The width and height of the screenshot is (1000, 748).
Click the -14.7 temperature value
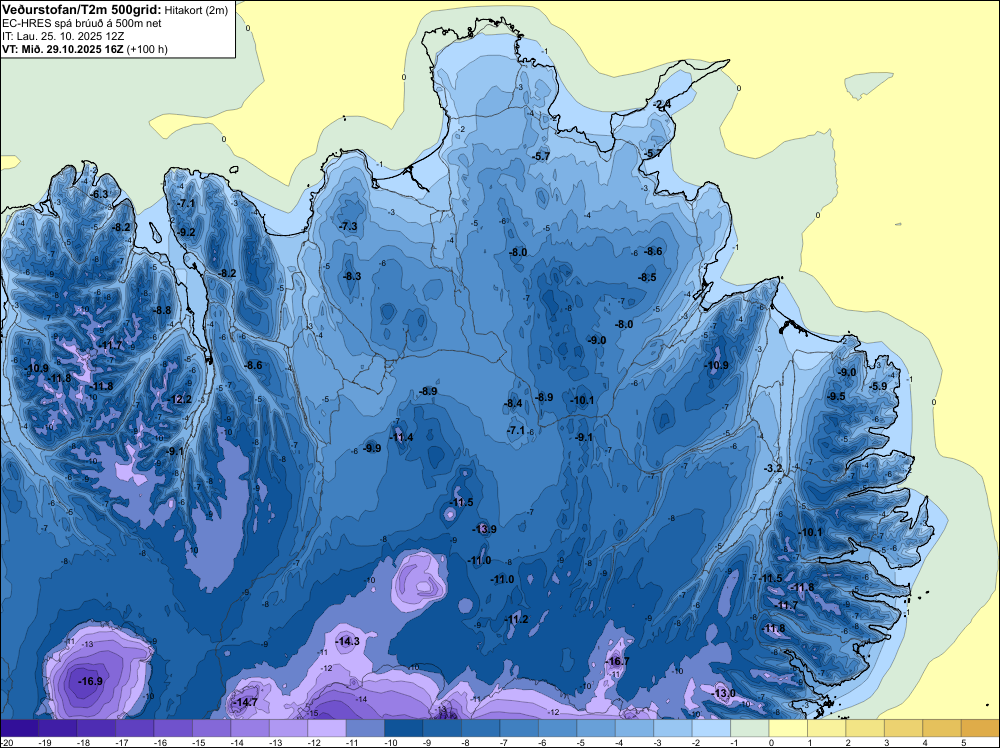tap(246, 702)
